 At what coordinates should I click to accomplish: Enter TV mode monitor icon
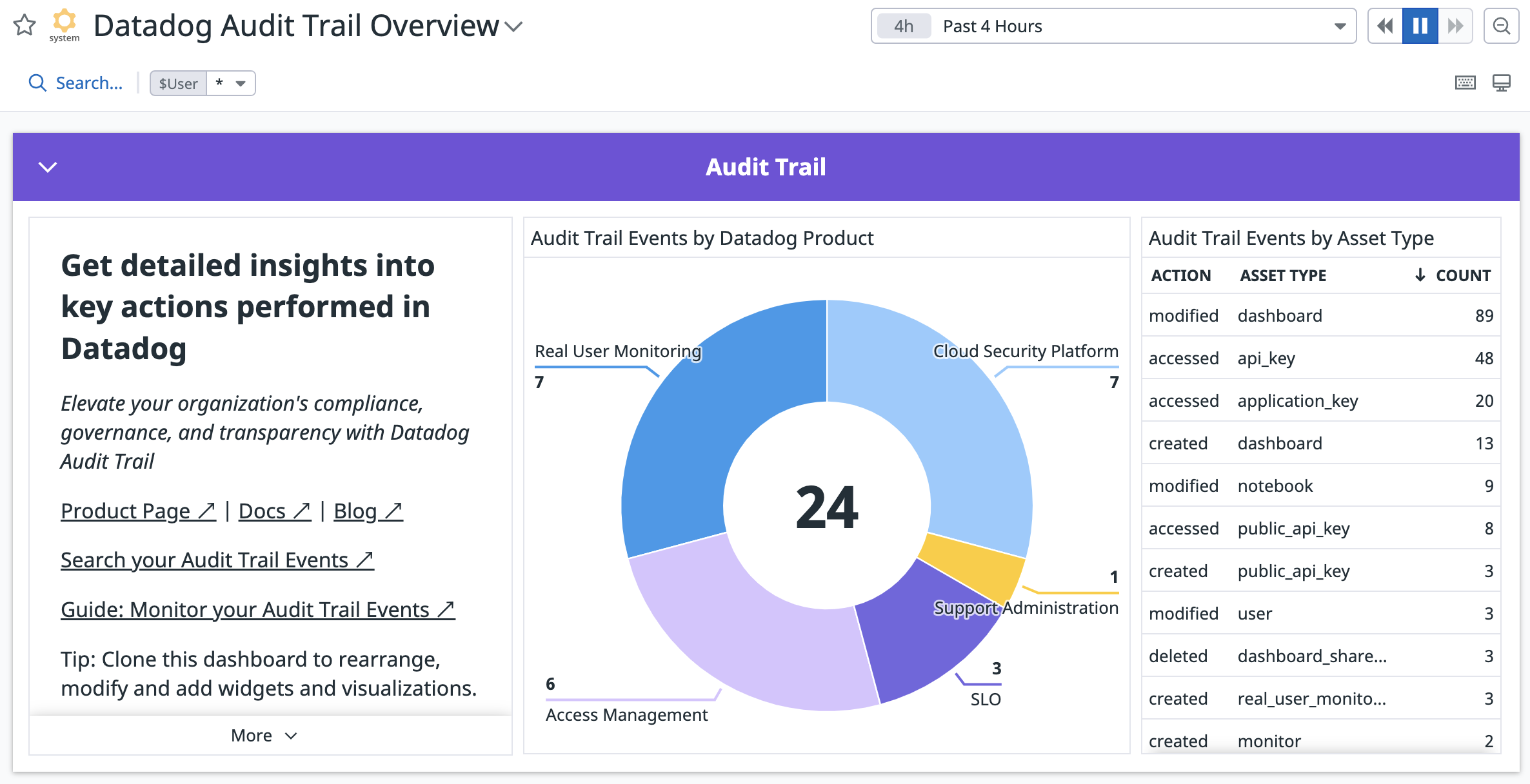(x=1502, y=83)
